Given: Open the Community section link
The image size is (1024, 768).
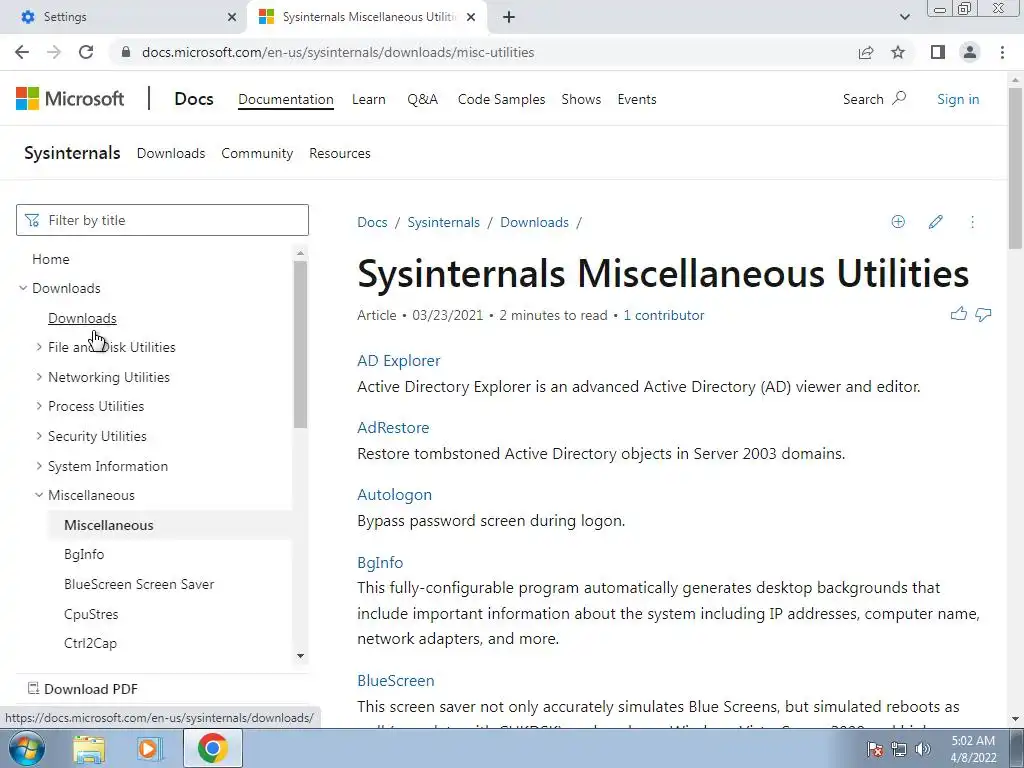Looking at the screenshot, I should tap(257, 153).
